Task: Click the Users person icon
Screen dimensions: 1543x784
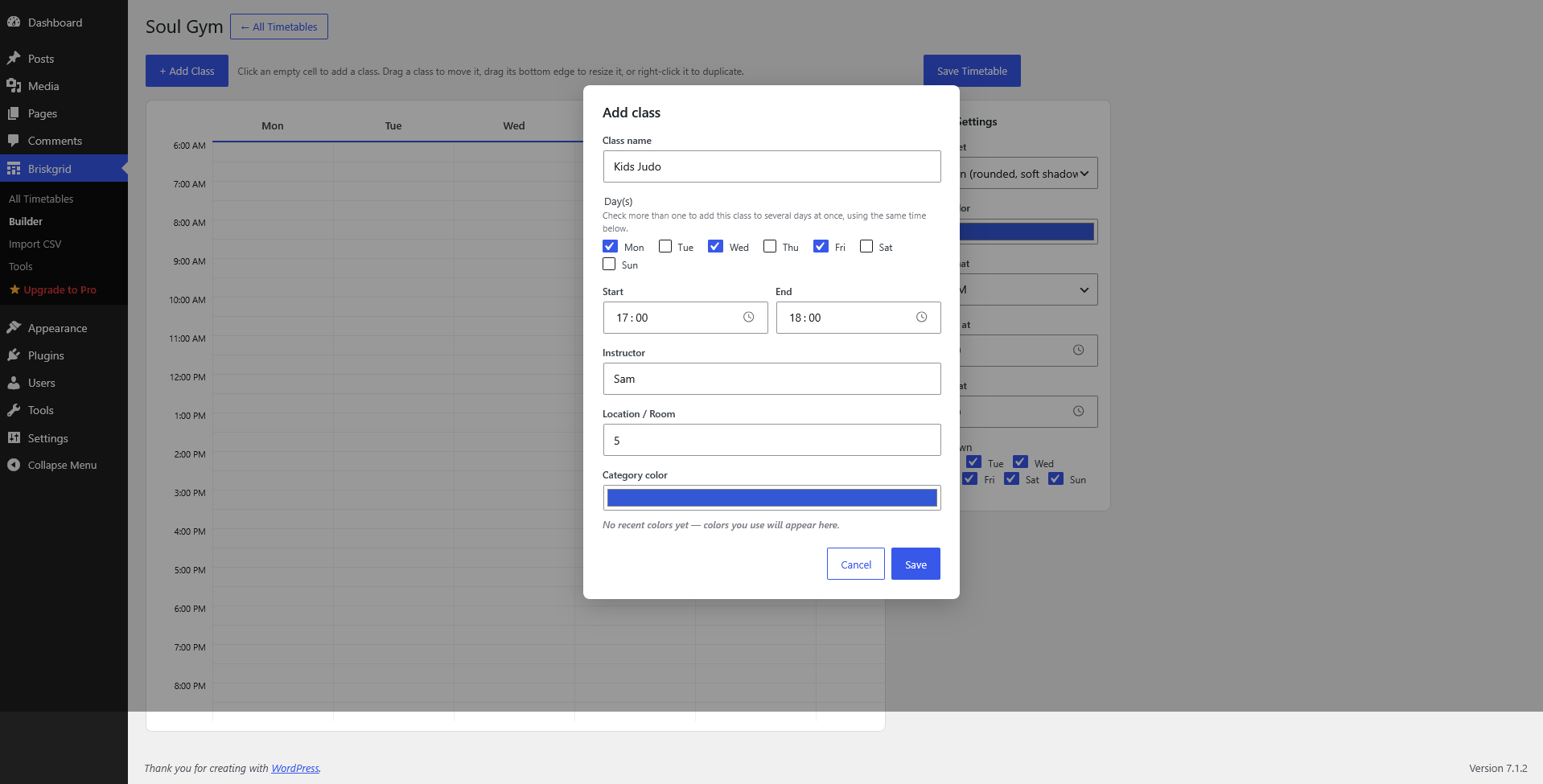Action: click(14, 383)
